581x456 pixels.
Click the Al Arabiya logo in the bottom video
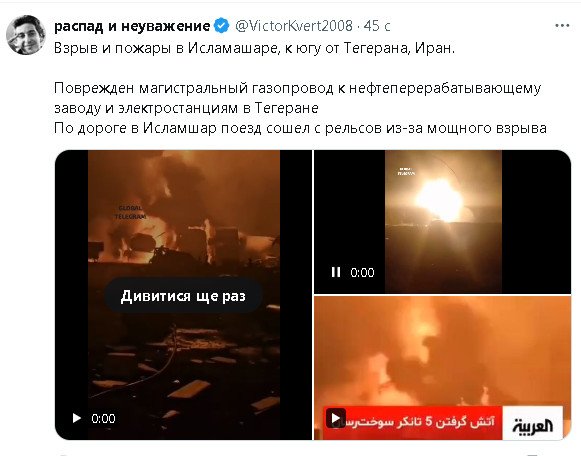click(x=532, y=425)
